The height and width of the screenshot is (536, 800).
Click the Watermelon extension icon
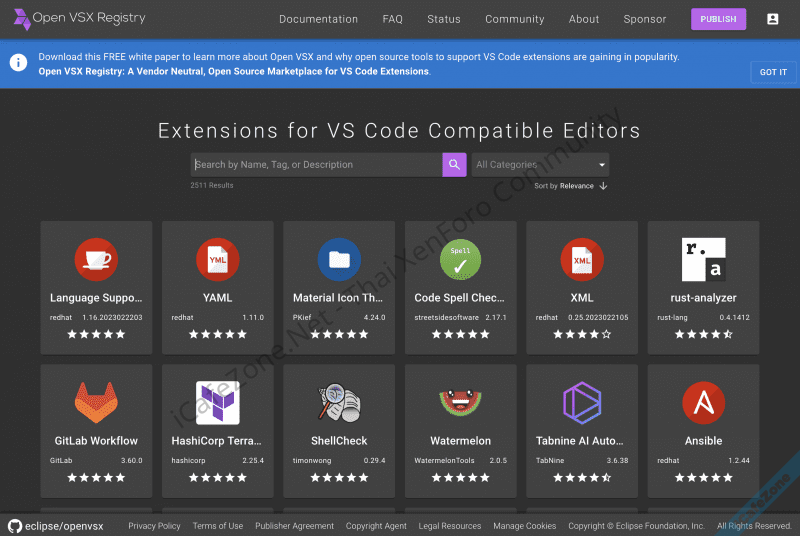(460, 403)
